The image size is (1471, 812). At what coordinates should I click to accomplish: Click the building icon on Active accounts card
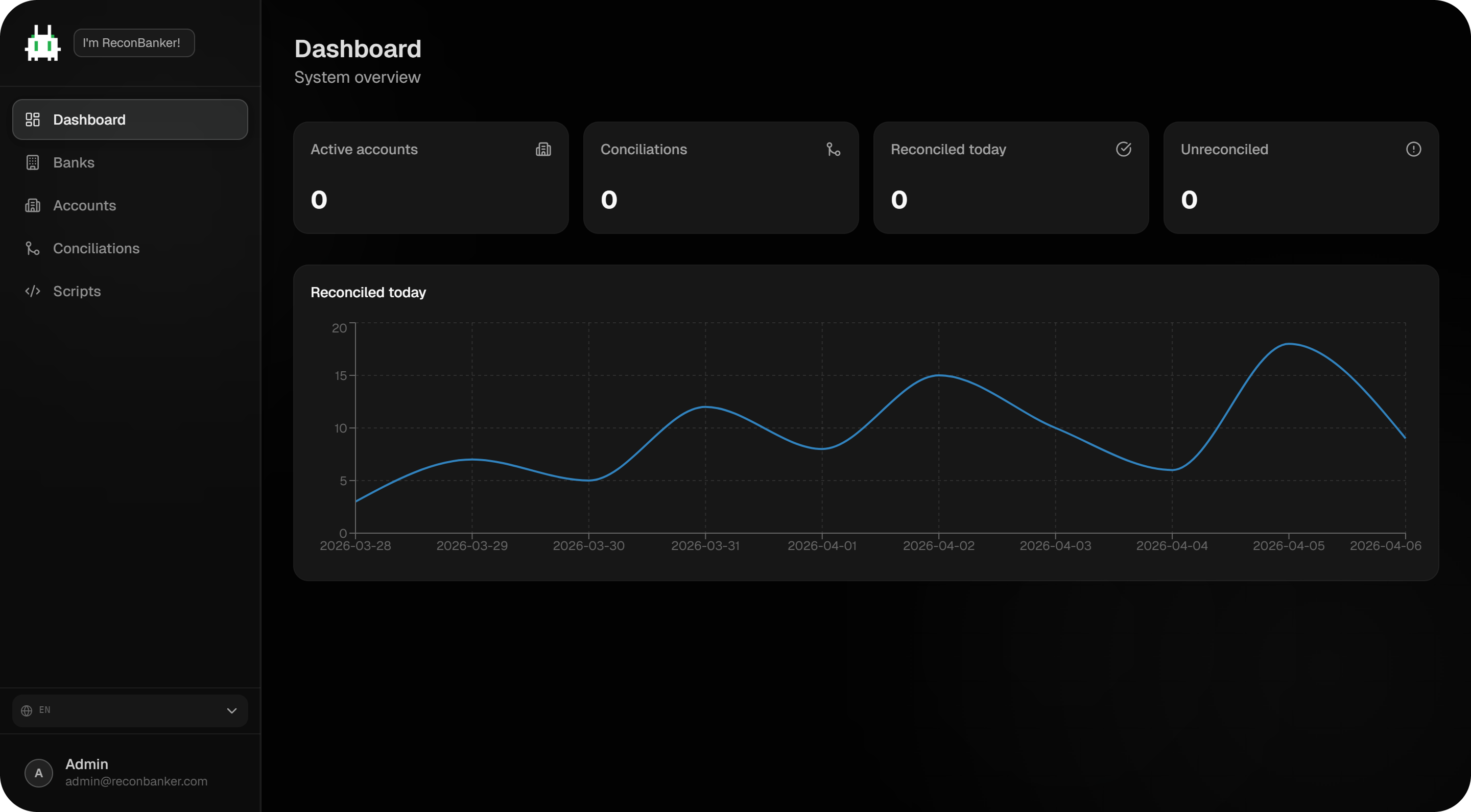coord(543,149)
